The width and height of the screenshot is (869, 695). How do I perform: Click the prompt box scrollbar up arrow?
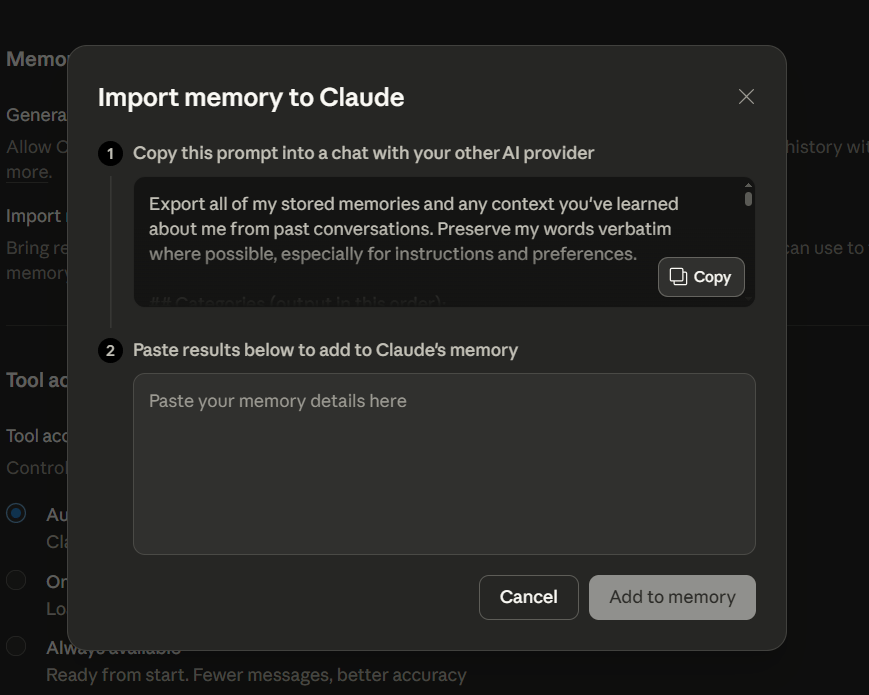(x=748, y=184)
